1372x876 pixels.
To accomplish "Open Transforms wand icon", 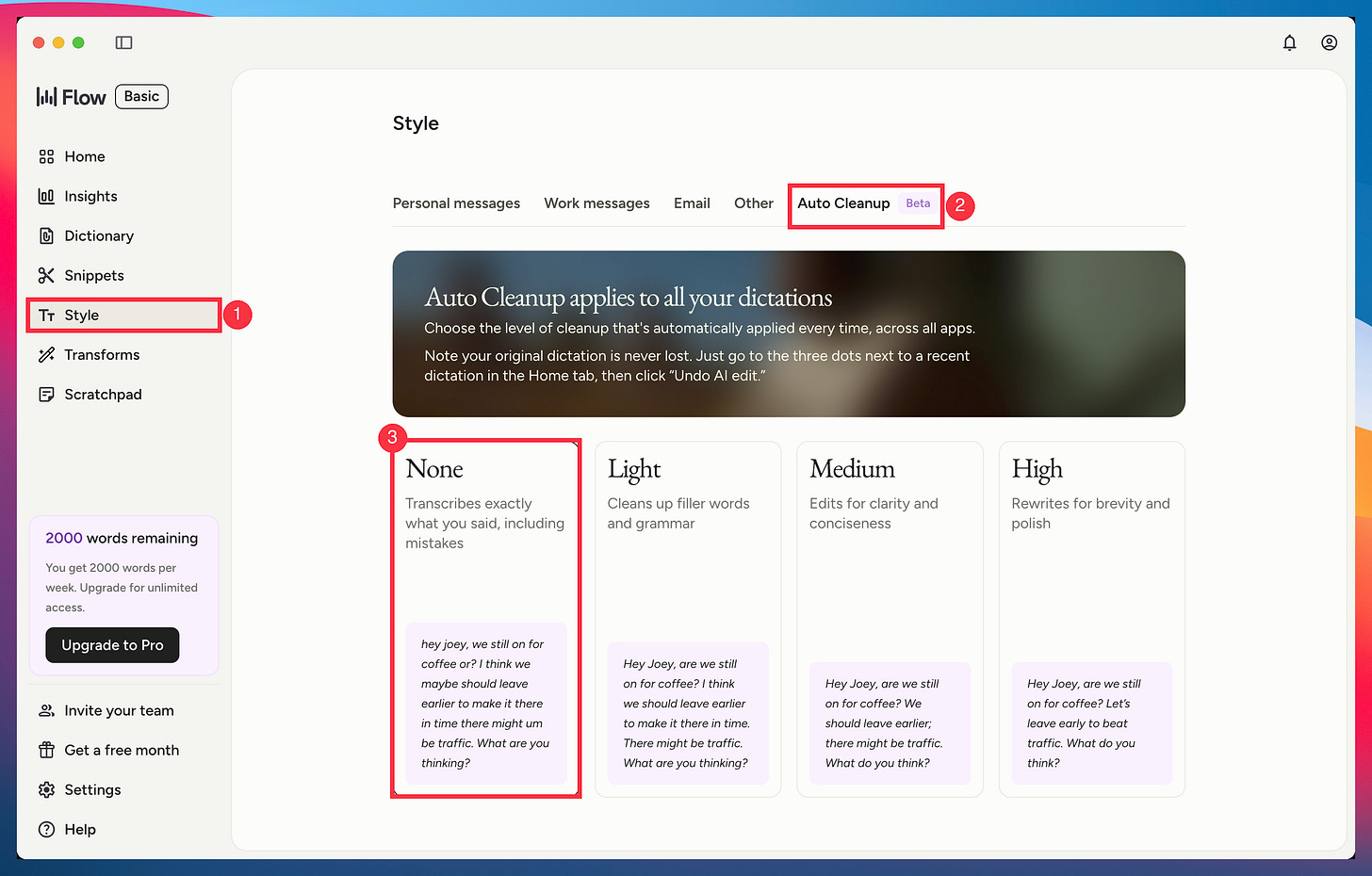I will click(x=46, y=354).
